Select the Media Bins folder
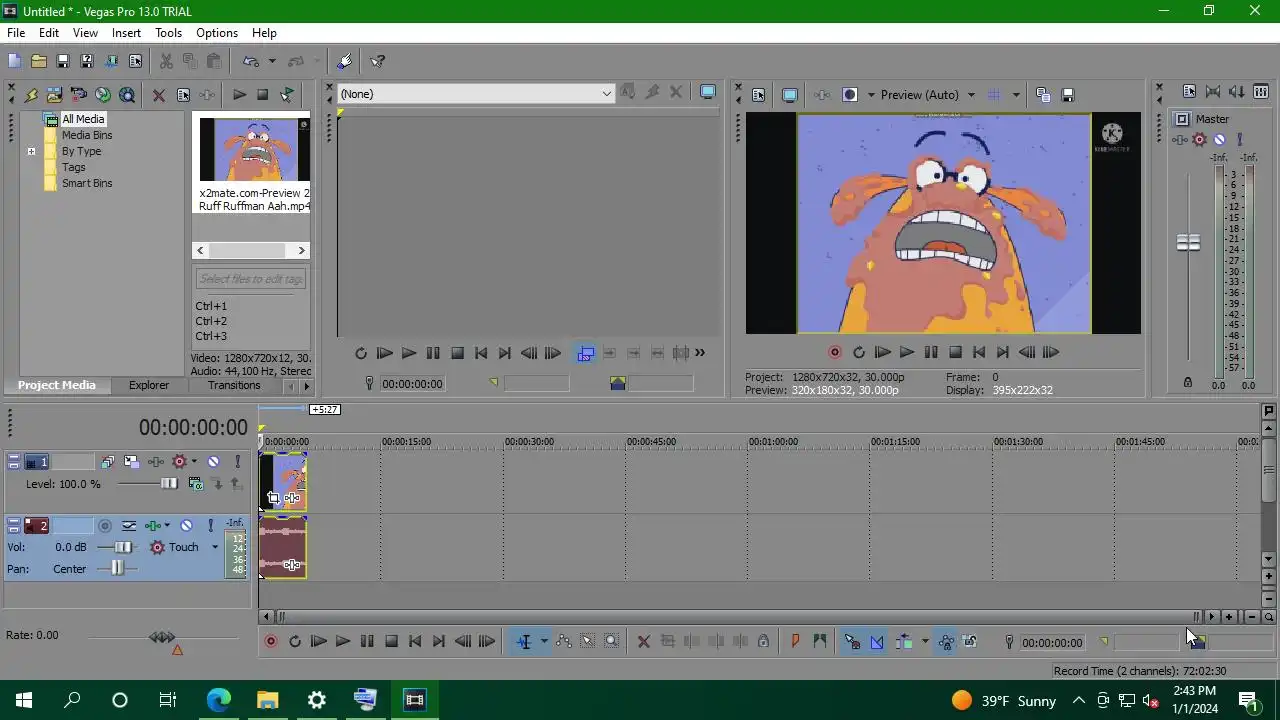Image resolution: width=1280 pixels, height=720 pixels. [x=87, y=135]
